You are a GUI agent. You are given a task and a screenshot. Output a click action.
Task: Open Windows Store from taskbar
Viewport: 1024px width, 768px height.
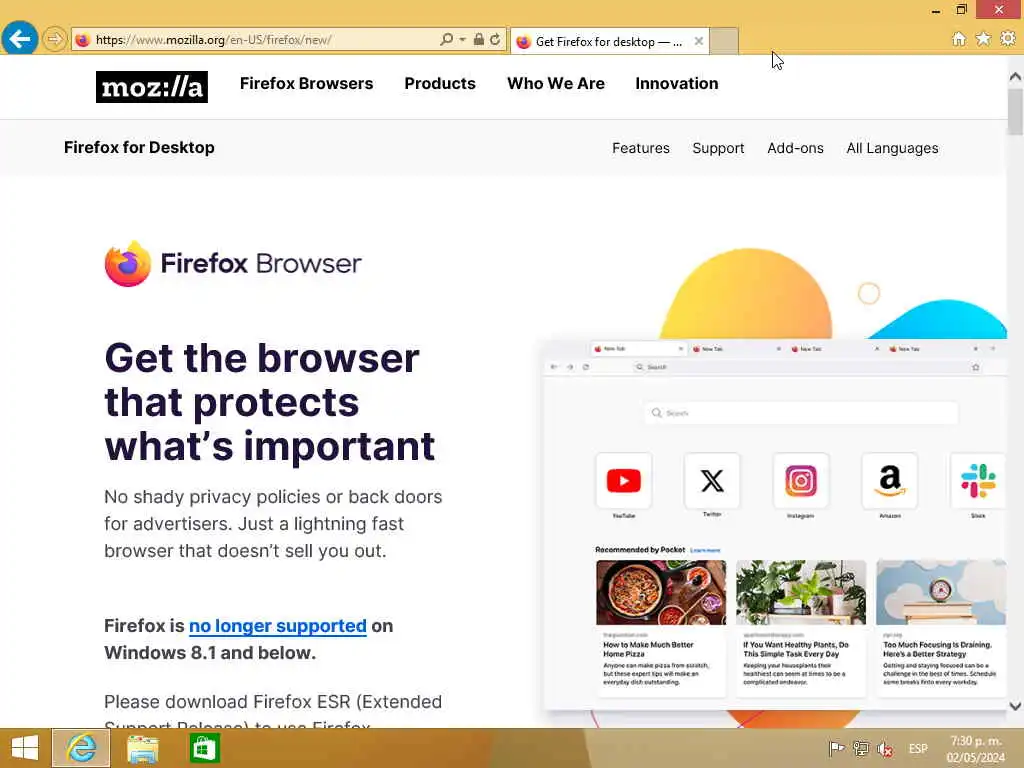(204, 748)
